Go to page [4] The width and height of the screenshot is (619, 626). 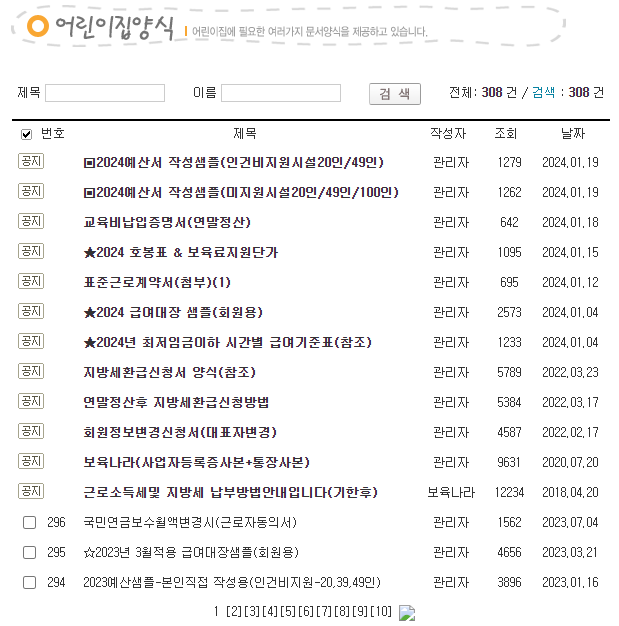(x=270, y=611)
